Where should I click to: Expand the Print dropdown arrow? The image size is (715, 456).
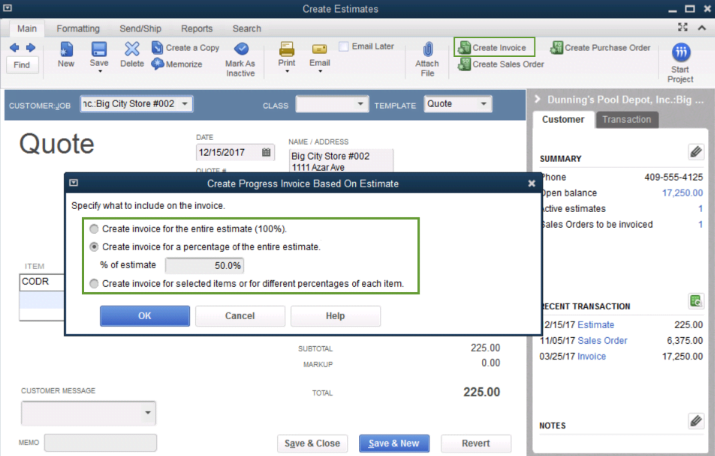[x=287, y=71]
